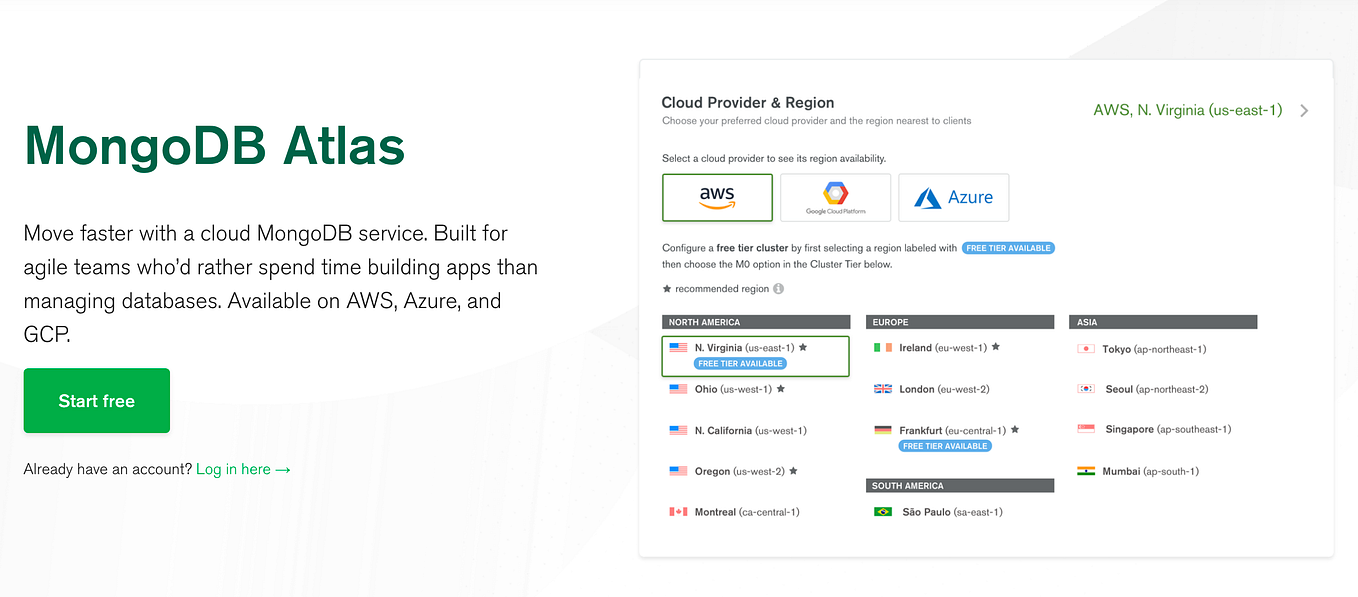The width and height of the screenshot is (1358, 597).
Task: Select the Google Cloud Platform logo
Action: [835, 197]
